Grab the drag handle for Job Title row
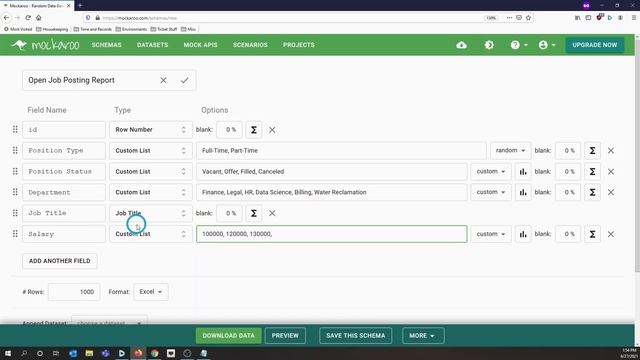 15,213
